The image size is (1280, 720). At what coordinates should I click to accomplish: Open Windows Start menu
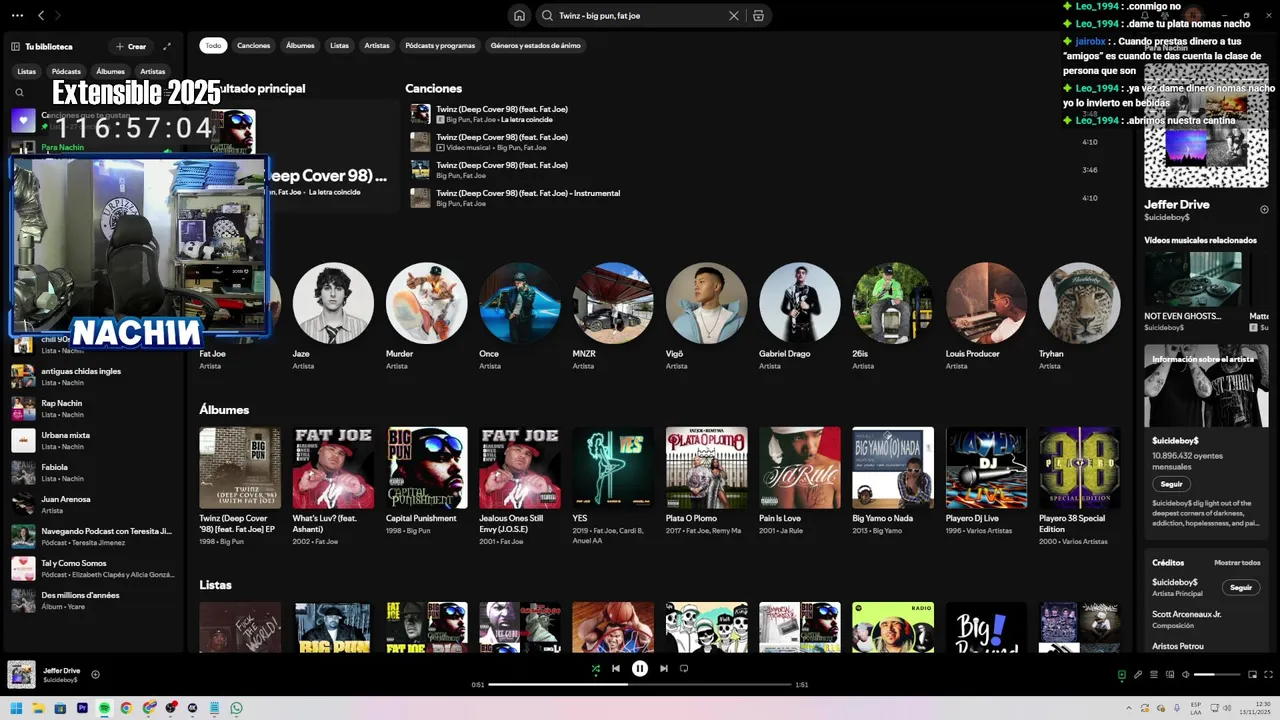point(15,708)
